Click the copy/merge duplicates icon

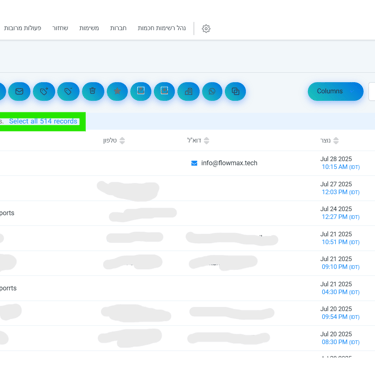tap(235, 91)
